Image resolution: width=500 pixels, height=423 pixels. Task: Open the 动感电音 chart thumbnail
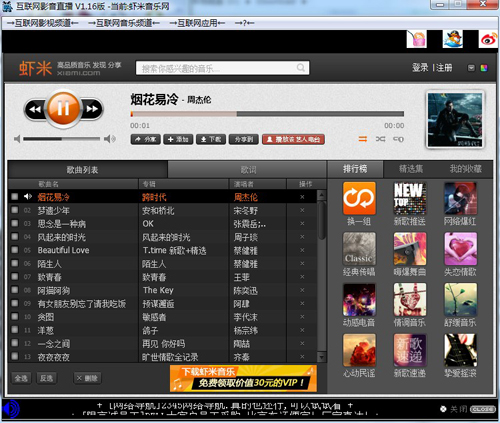pos(359,300)
